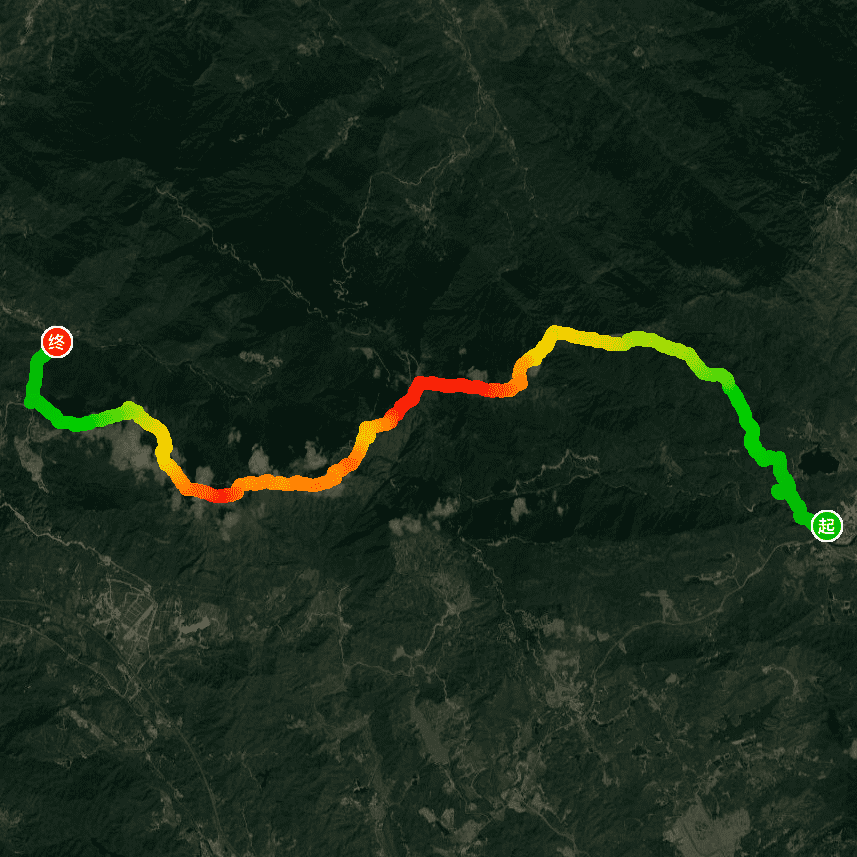
Task: Select the green descending track northwest of 起
Action: [x=743, y=413]
